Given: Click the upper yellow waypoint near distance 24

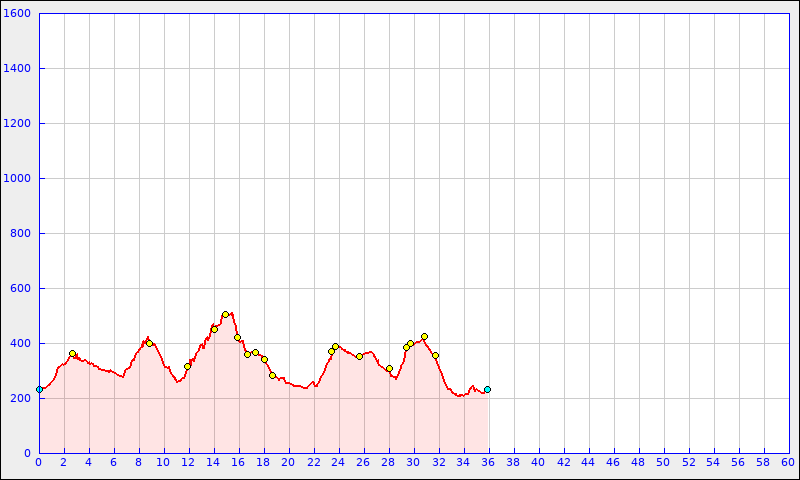Looking at the screenshot, I should pos(335,346).
